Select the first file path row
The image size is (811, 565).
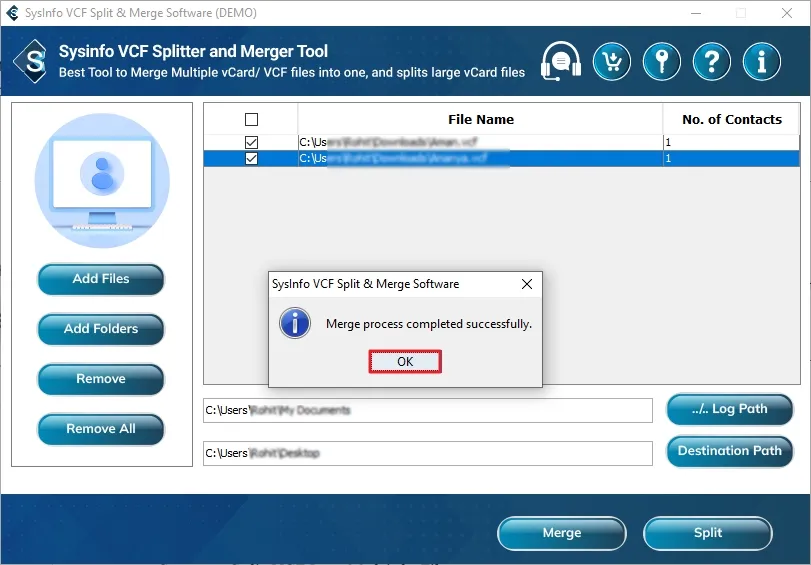(x=480, y=142)
